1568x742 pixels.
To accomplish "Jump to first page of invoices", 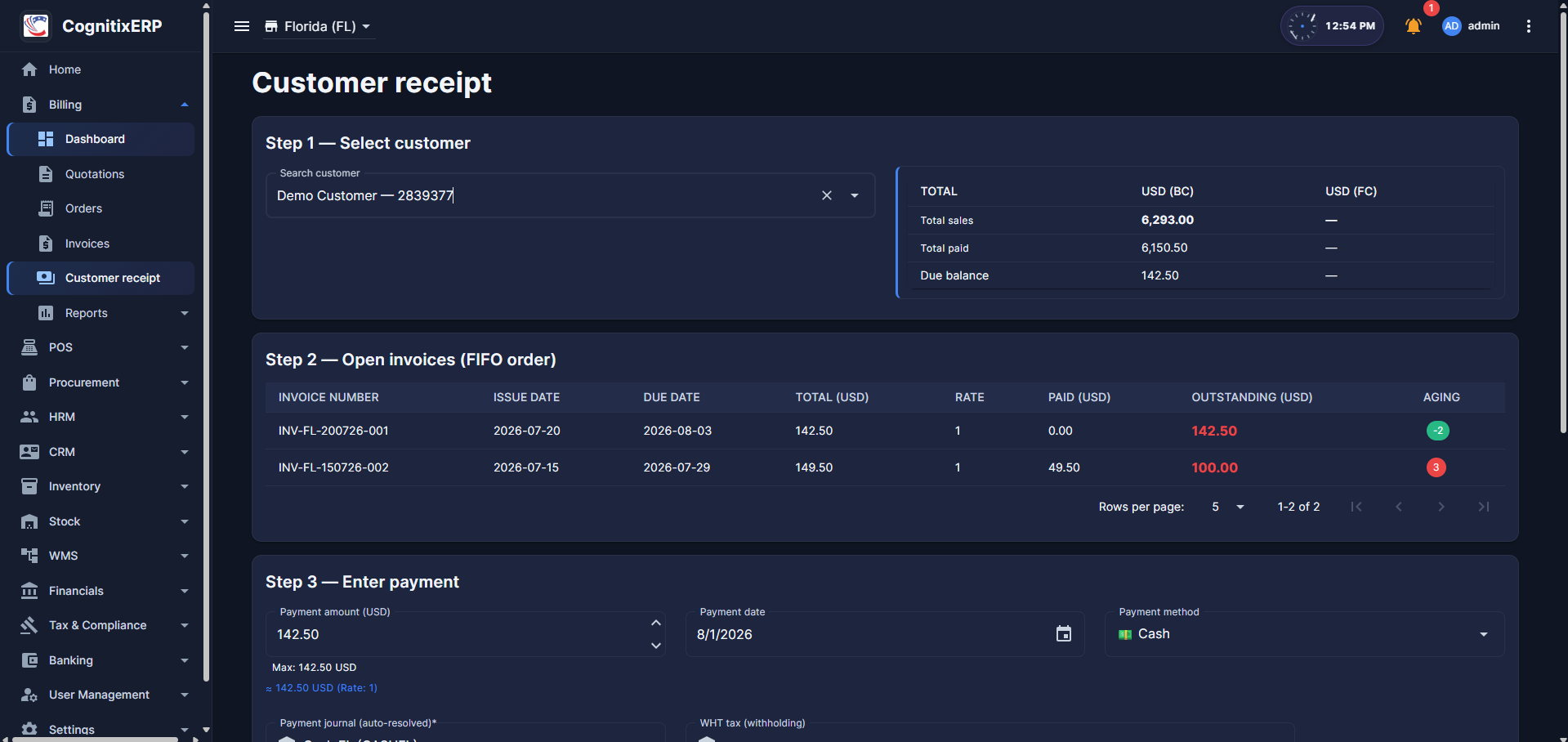I will click(x=1356, y=507).
